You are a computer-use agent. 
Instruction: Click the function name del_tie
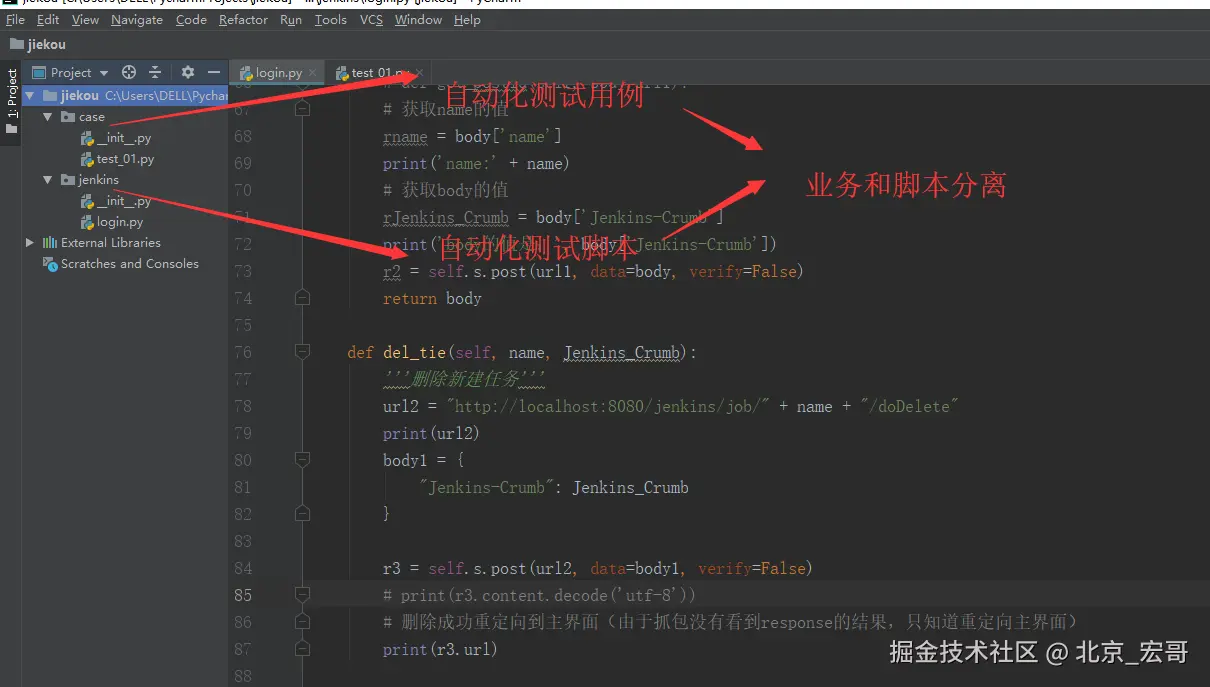(x=414, y=352)
